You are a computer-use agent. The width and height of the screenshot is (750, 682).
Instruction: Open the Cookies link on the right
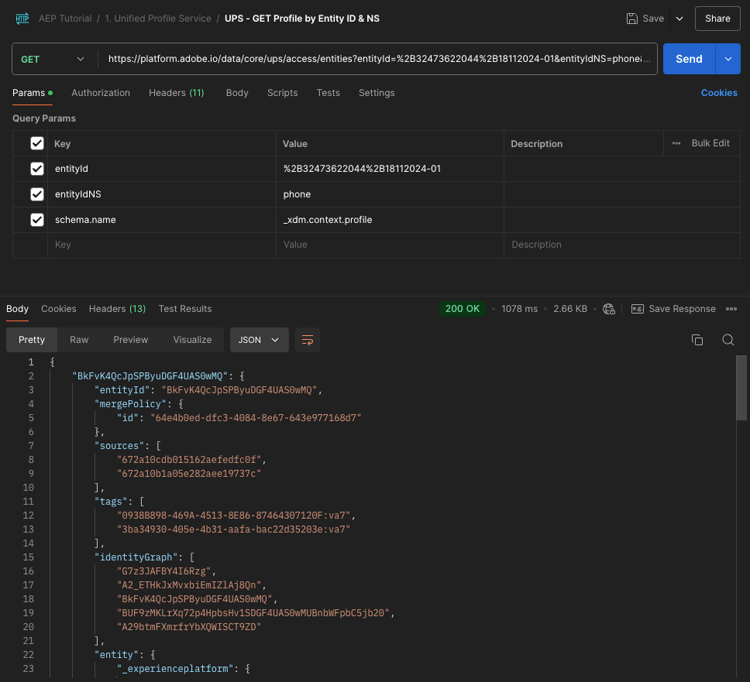(x=719, y=93)
